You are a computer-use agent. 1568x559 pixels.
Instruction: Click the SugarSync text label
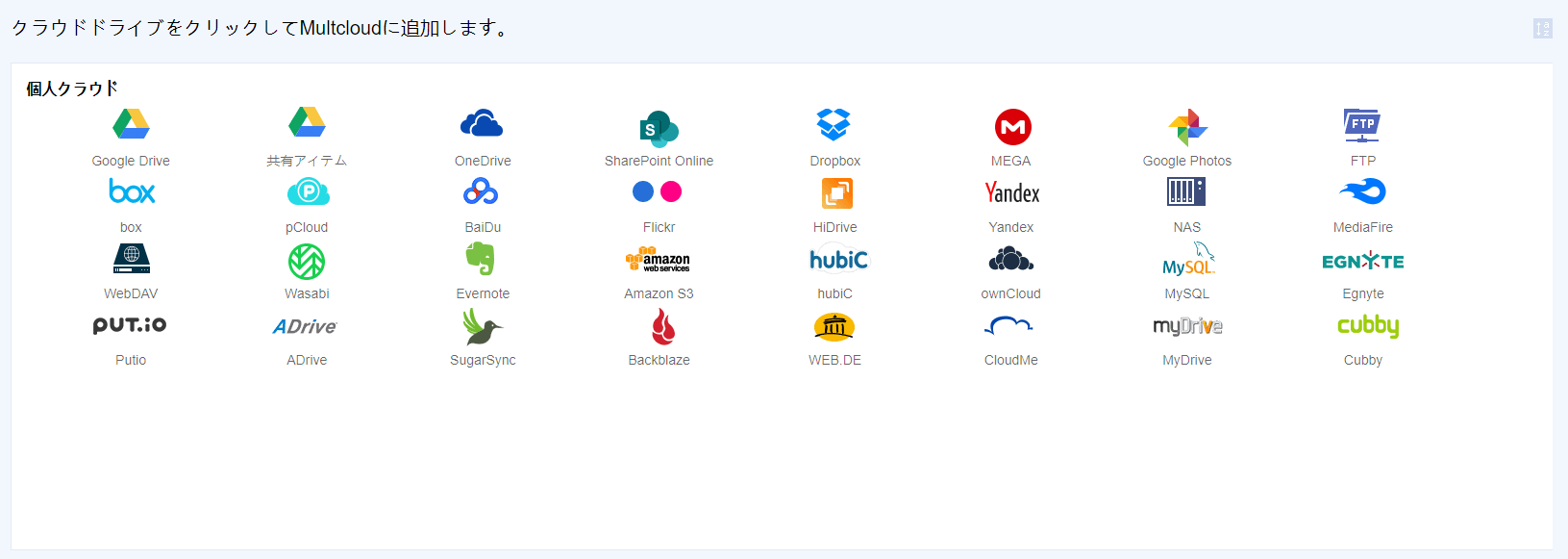click(483, 360)
